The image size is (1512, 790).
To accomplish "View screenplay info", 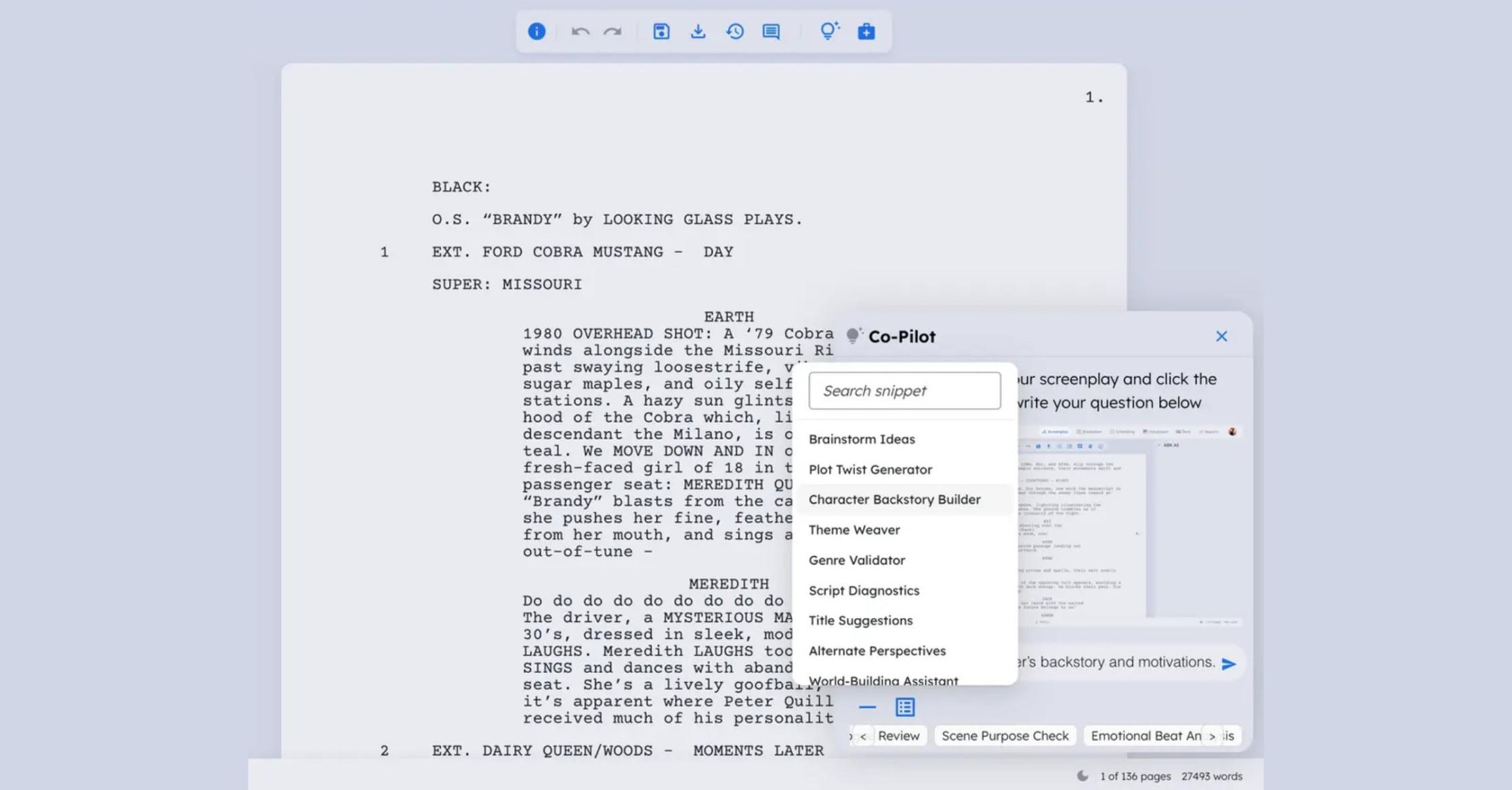I will 537,31.
